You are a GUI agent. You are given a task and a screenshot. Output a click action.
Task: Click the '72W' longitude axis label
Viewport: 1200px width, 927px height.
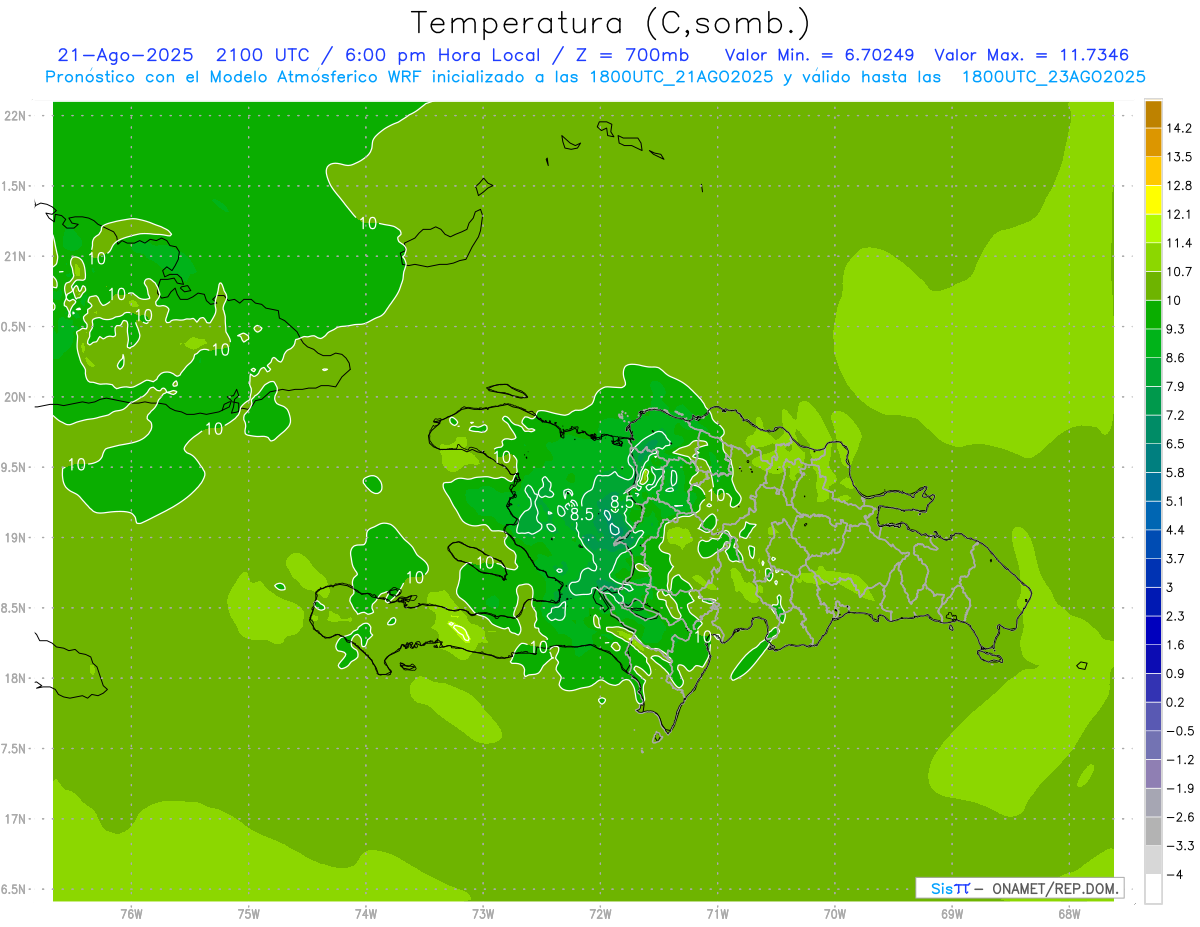pos(600,914)
